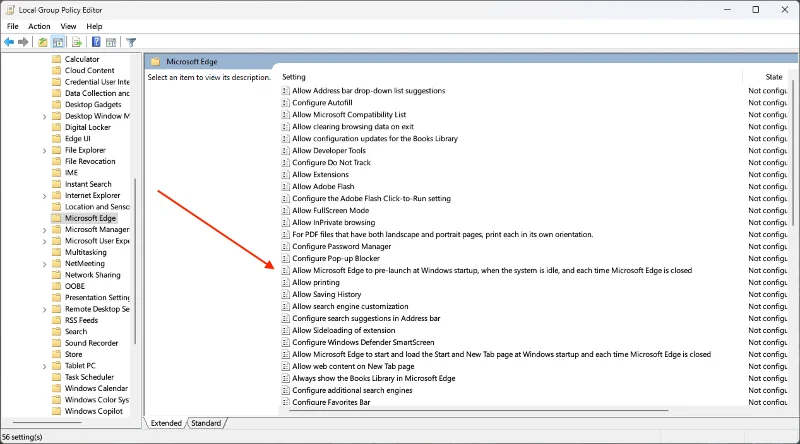Viewport: 800px width, 444px height.
Task: Select 'Configure additional search engines' setting
Action: point(352,390)
